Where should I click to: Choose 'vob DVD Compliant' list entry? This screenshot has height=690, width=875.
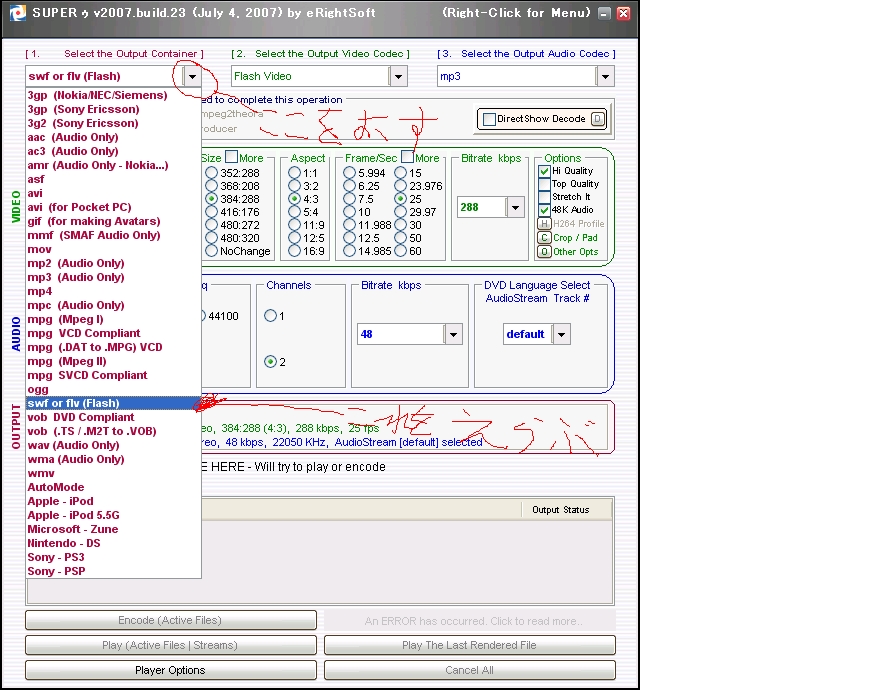coord(113,417)
